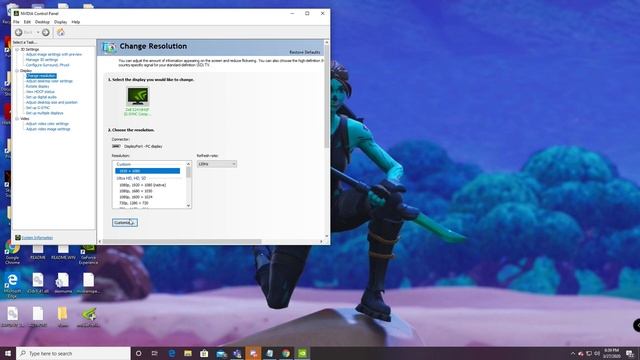This screenshot has height=360, width=640.
Task: Open NVIDIA Control Panel taskbar icon
Action: [302, 353]
